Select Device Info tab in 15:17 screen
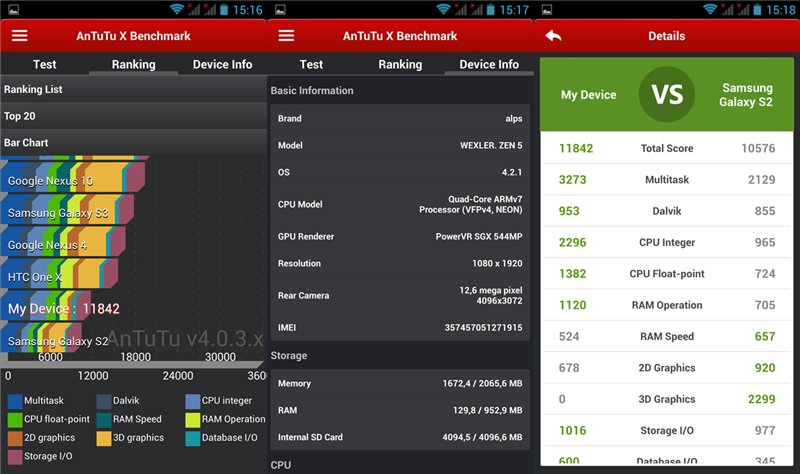The height and width of the screenshot is (474, 800). coord(489,64)
